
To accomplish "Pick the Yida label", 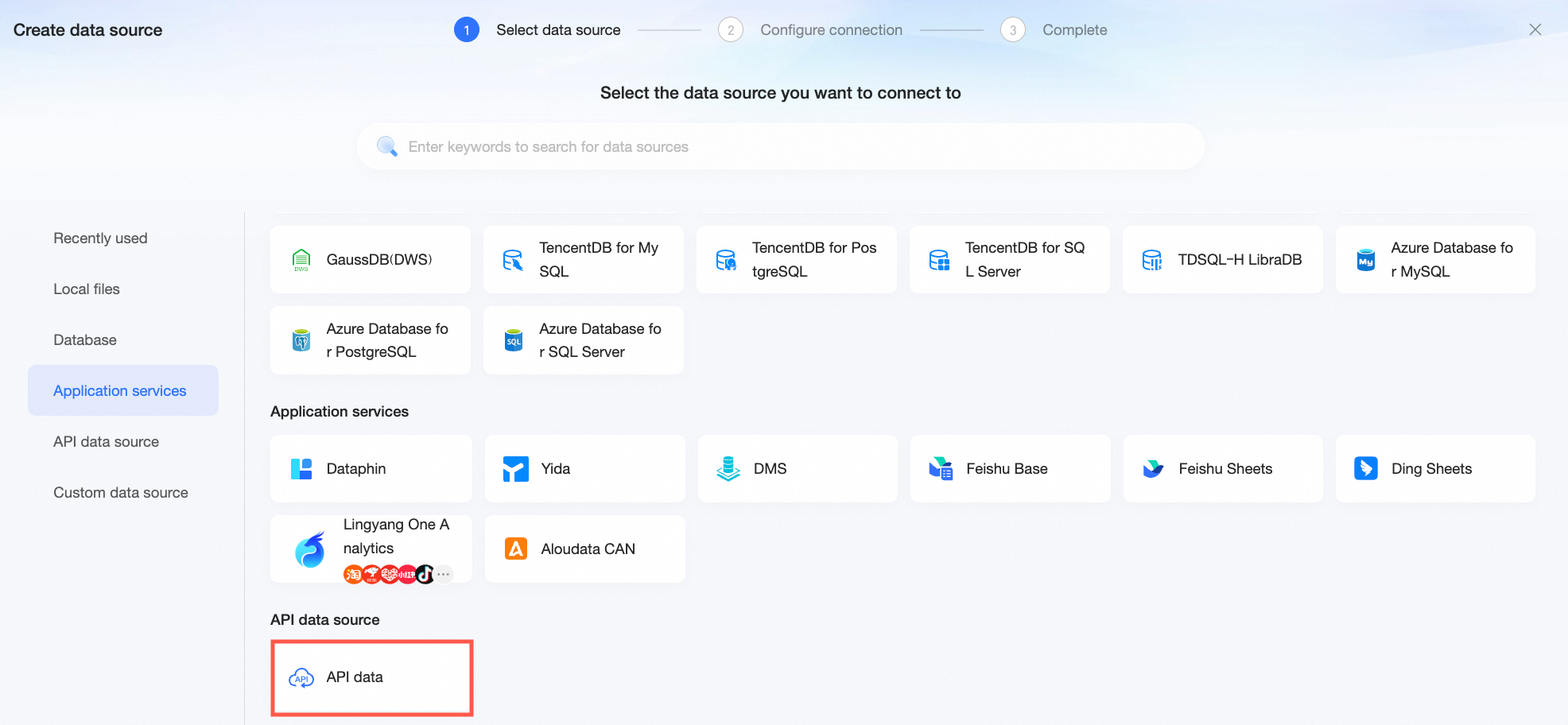I will pyautogui.click(x=556, y=469).
